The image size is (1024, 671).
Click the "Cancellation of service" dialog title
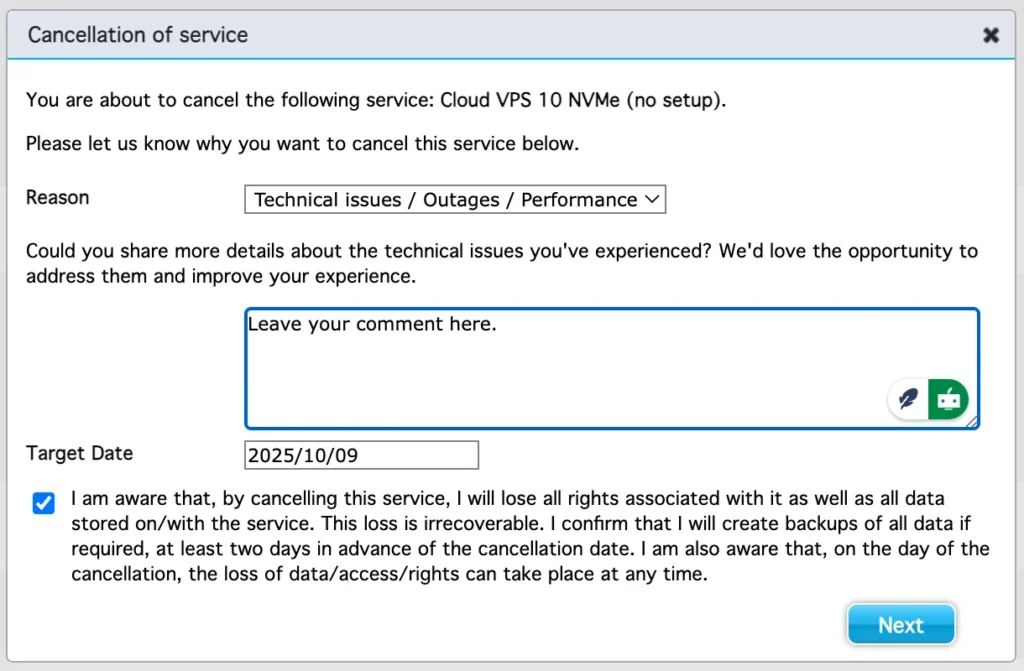tap(138, 35)
